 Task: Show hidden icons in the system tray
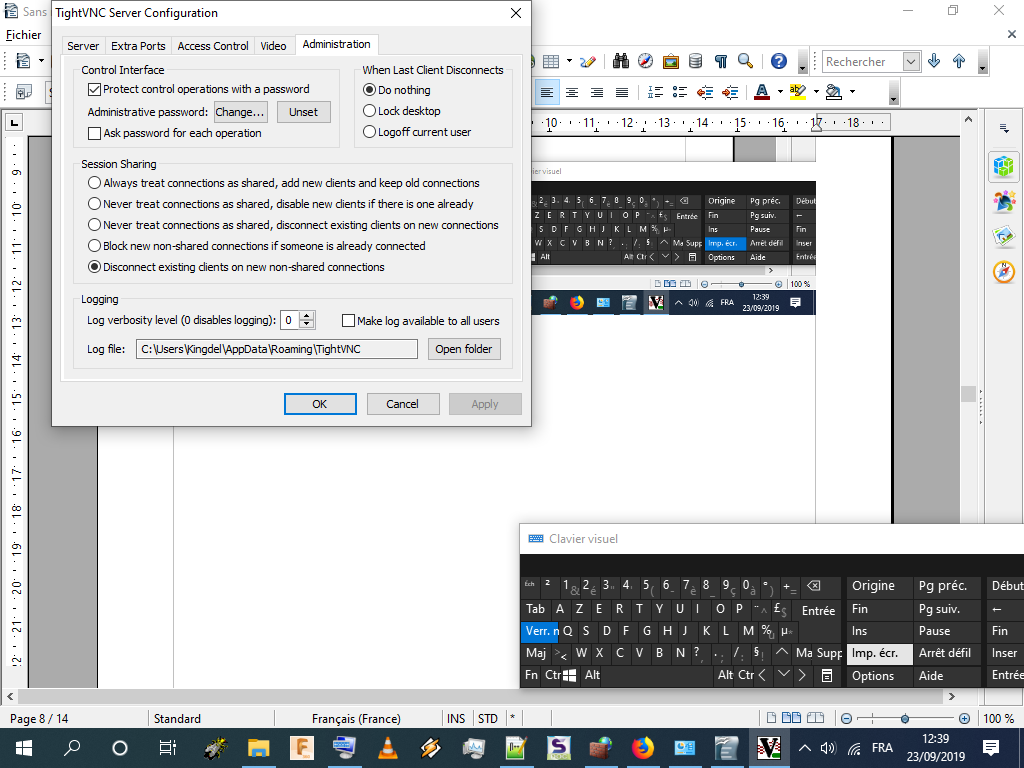click(x=805, y=748)
